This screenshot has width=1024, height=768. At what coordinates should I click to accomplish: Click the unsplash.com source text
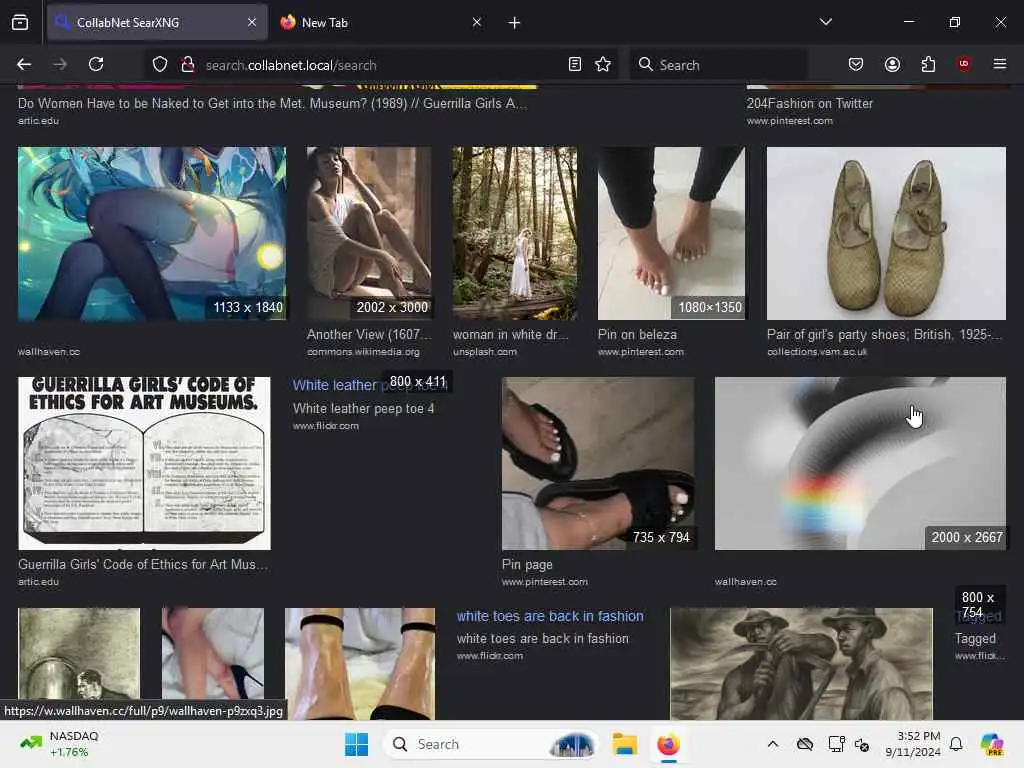pos(485,352)
